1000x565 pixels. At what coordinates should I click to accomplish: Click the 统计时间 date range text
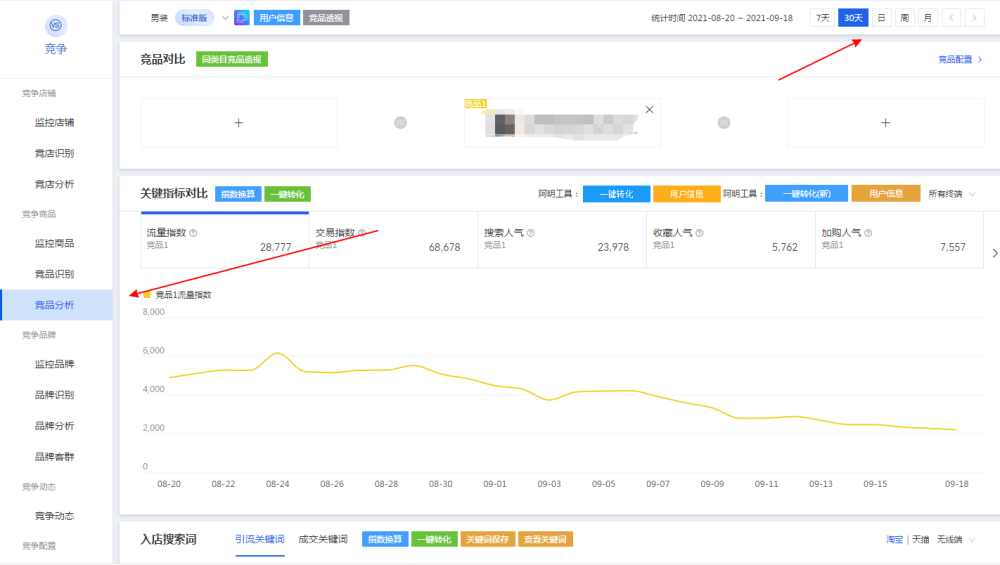[x=722, y=18]
